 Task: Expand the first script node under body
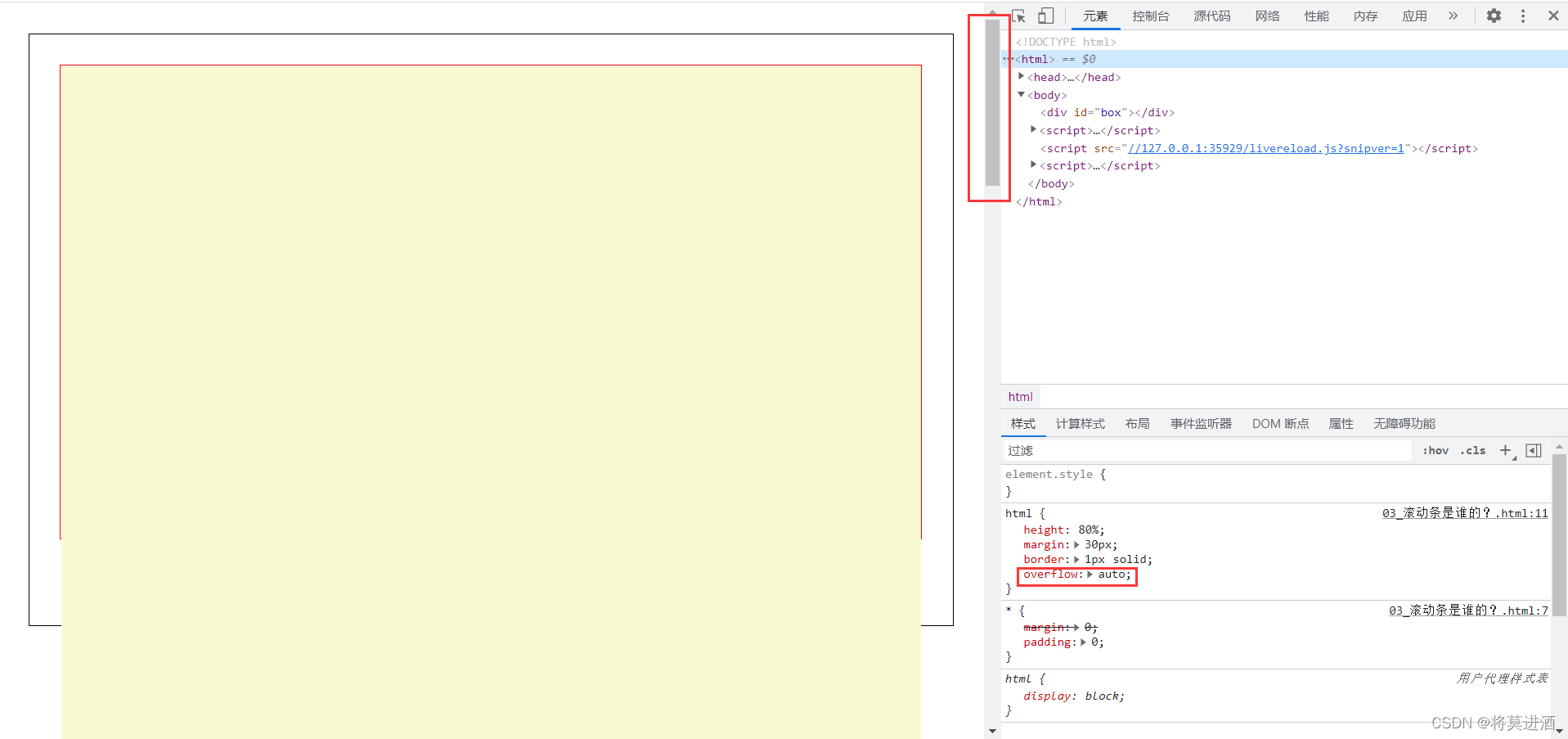coord(1033,129)
